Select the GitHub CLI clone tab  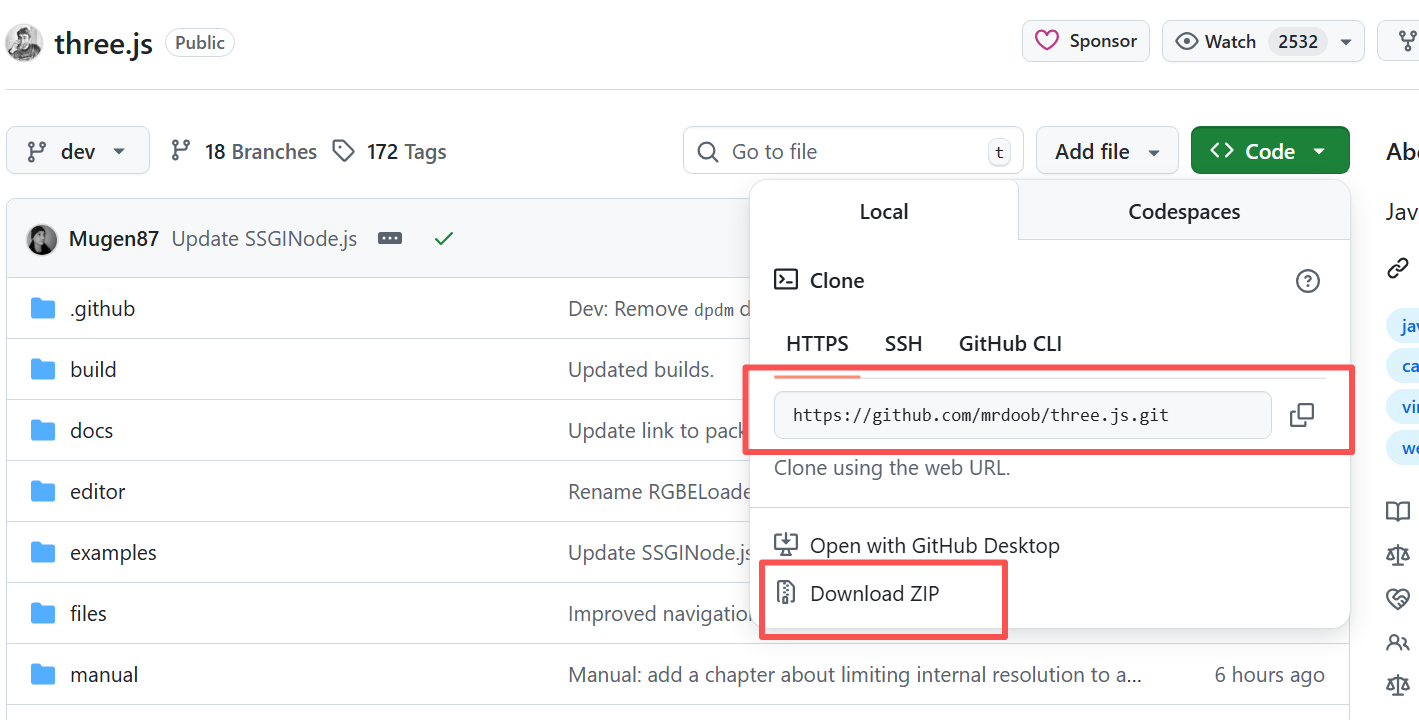tap(1010, 344)
